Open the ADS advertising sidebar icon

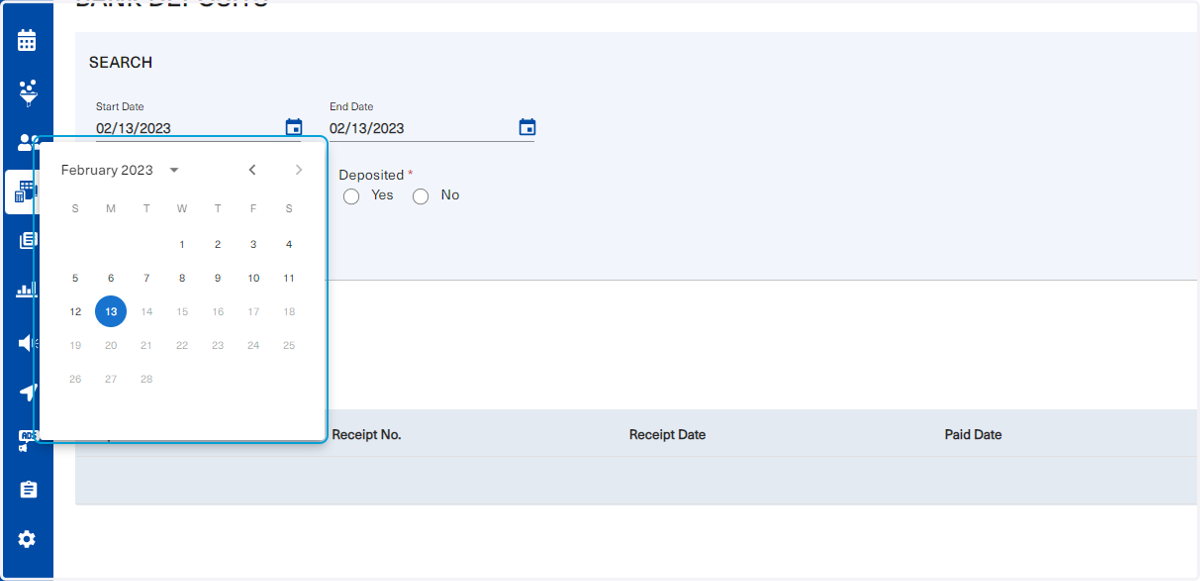point(27,440)
